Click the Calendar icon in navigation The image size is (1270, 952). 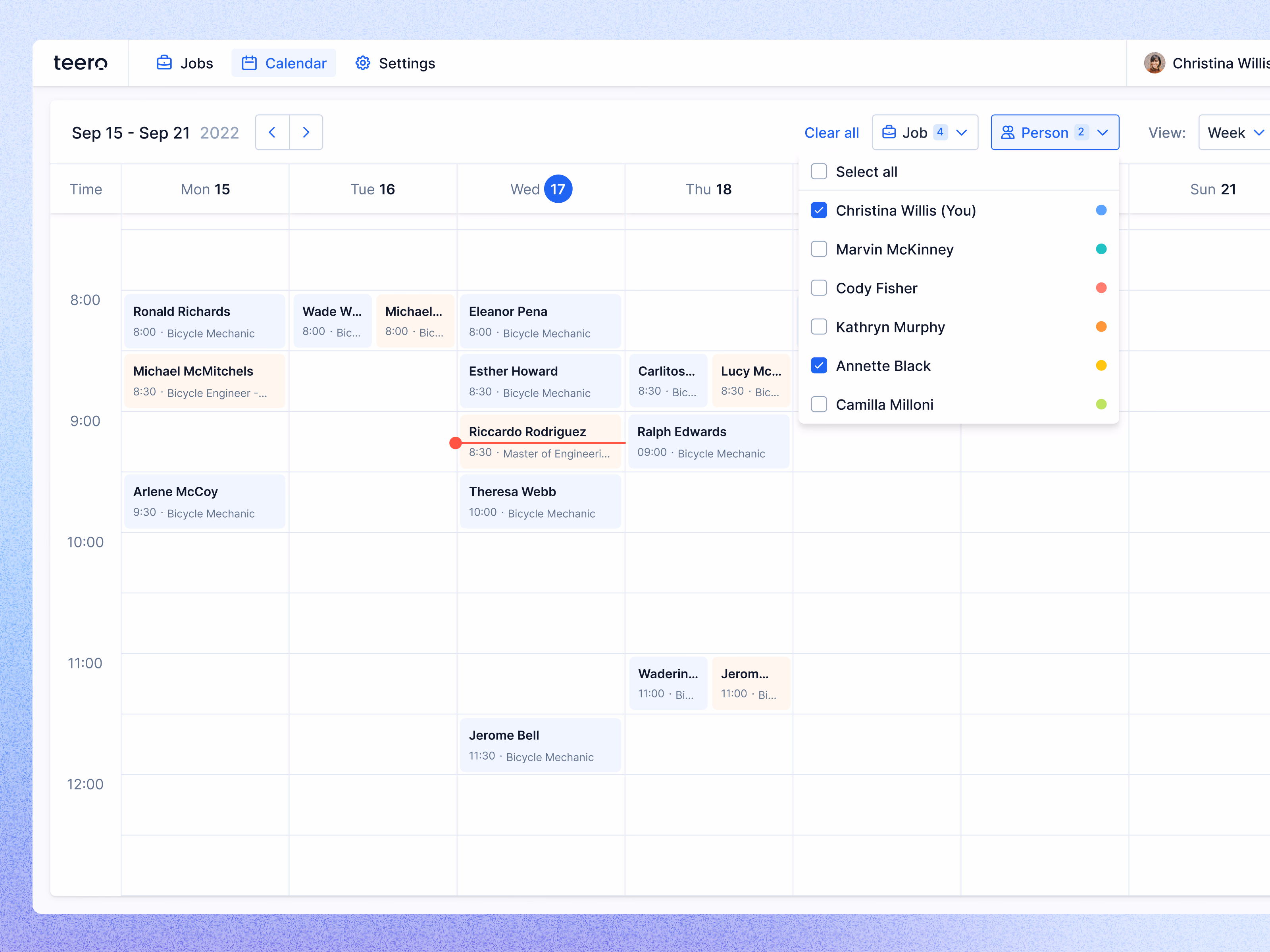[x=249, y=63]
